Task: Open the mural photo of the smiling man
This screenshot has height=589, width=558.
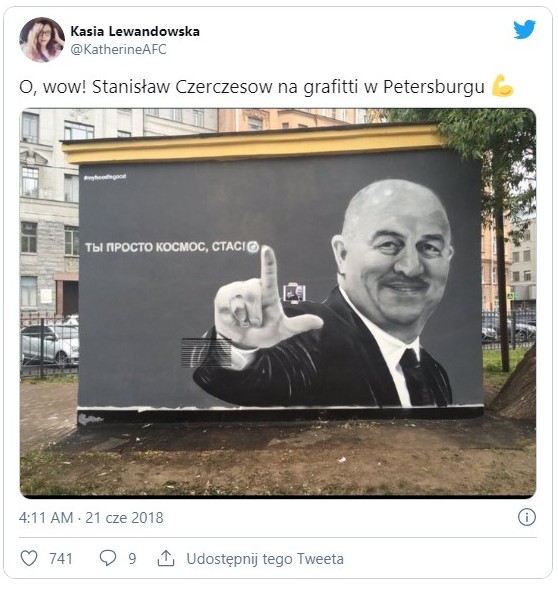Action: point(278,303)
